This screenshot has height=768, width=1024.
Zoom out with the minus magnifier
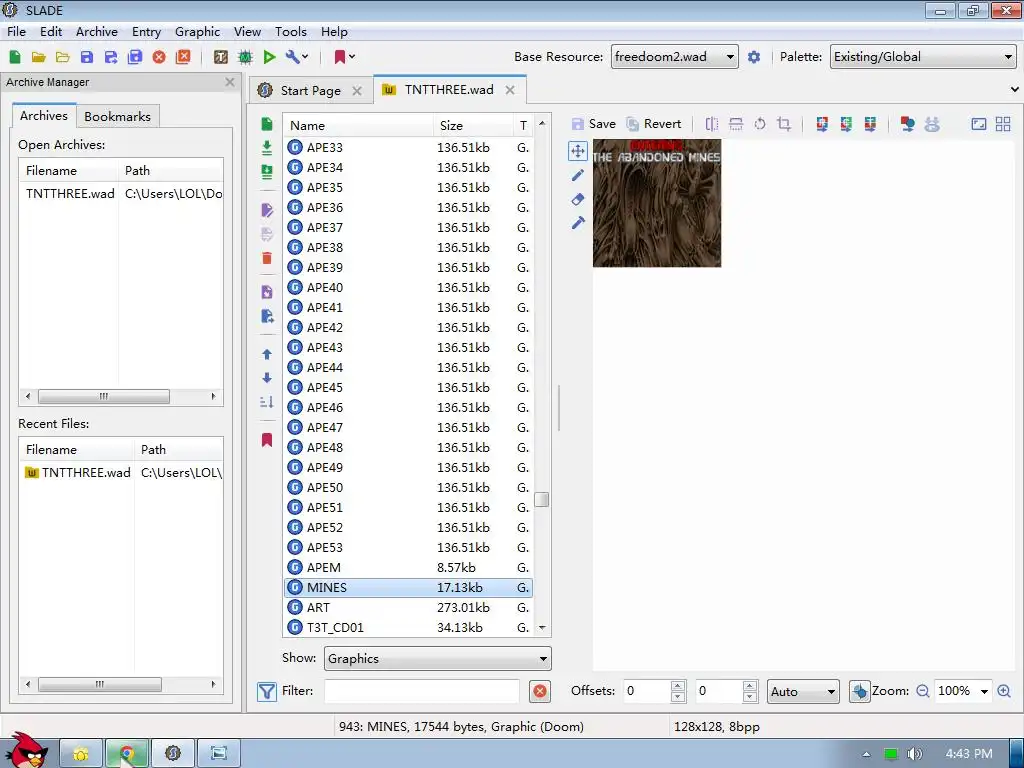point(922,691)
